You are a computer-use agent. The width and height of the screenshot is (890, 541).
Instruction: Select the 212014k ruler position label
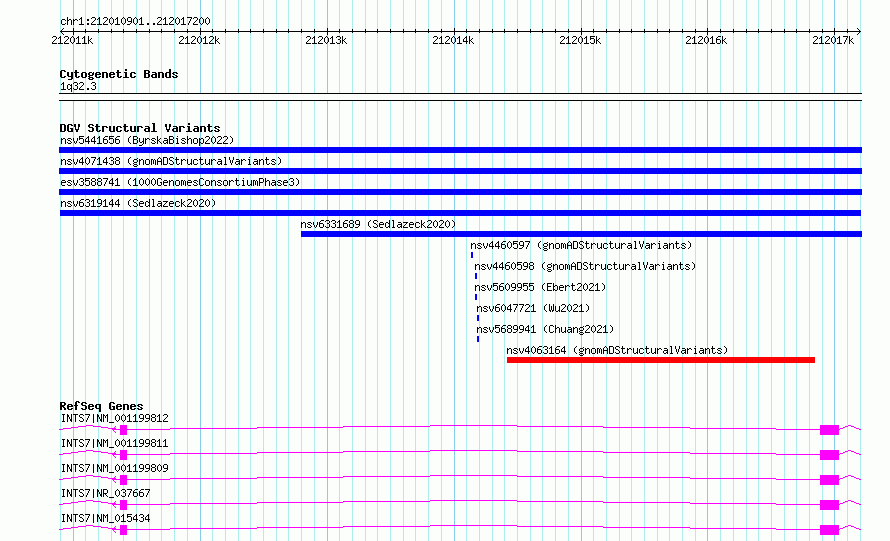453,40
